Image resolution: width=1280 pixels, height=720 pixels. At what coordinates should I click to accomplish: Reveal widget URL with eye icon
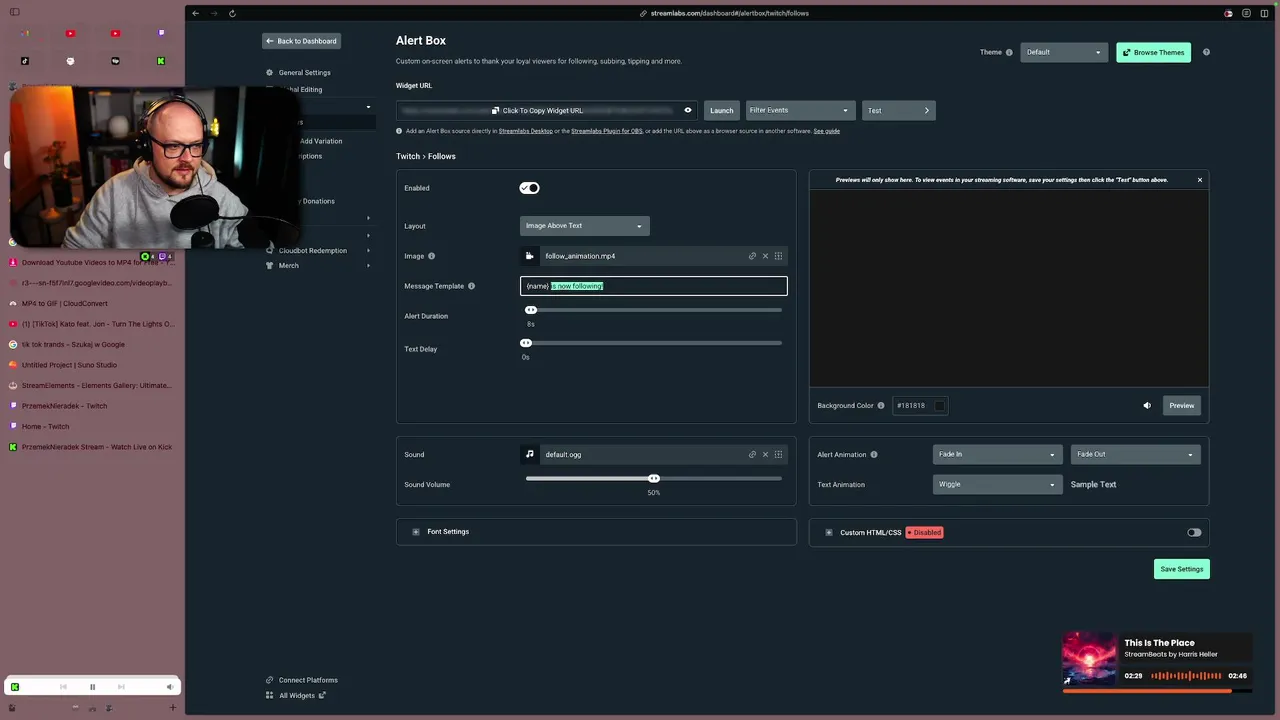tap(687, 111)
